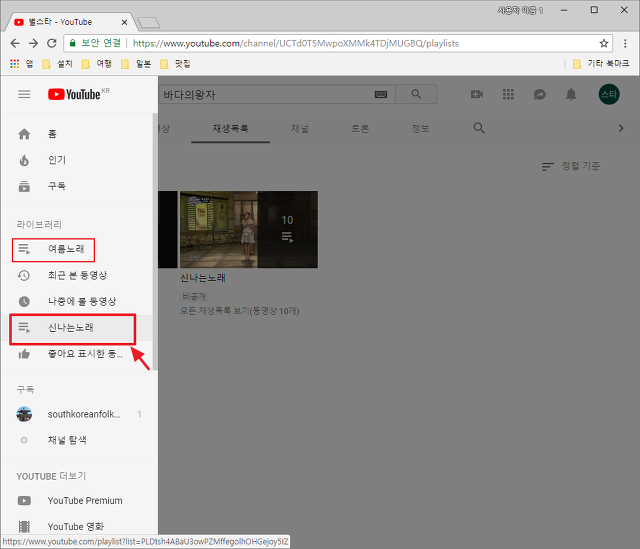640x549 pixels.
Task: Open 홈 in the sidebar
Action: click(77, 134)
